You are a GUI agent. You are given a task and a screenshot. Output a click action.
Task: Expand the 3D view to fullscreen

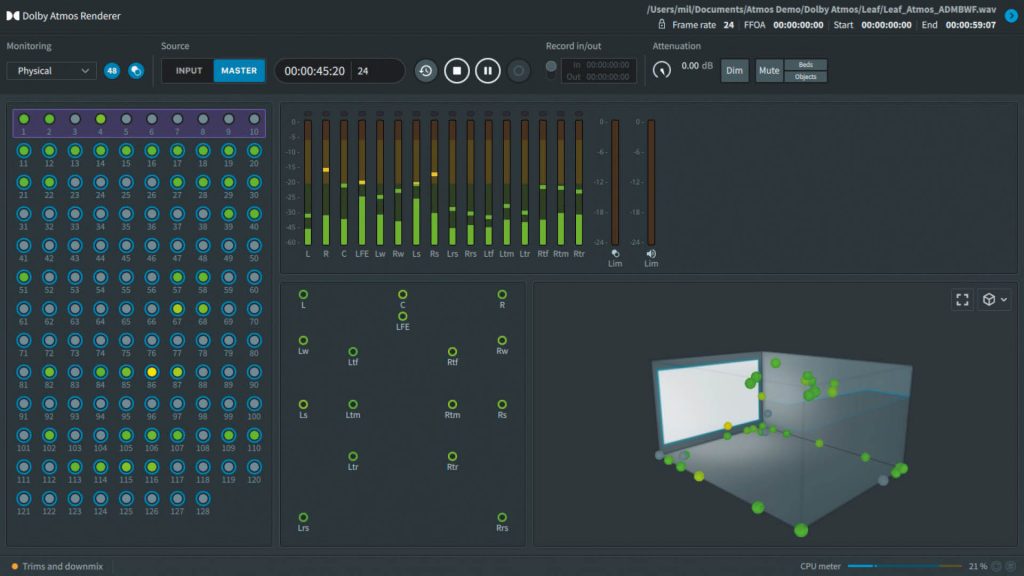pos(962,300)
